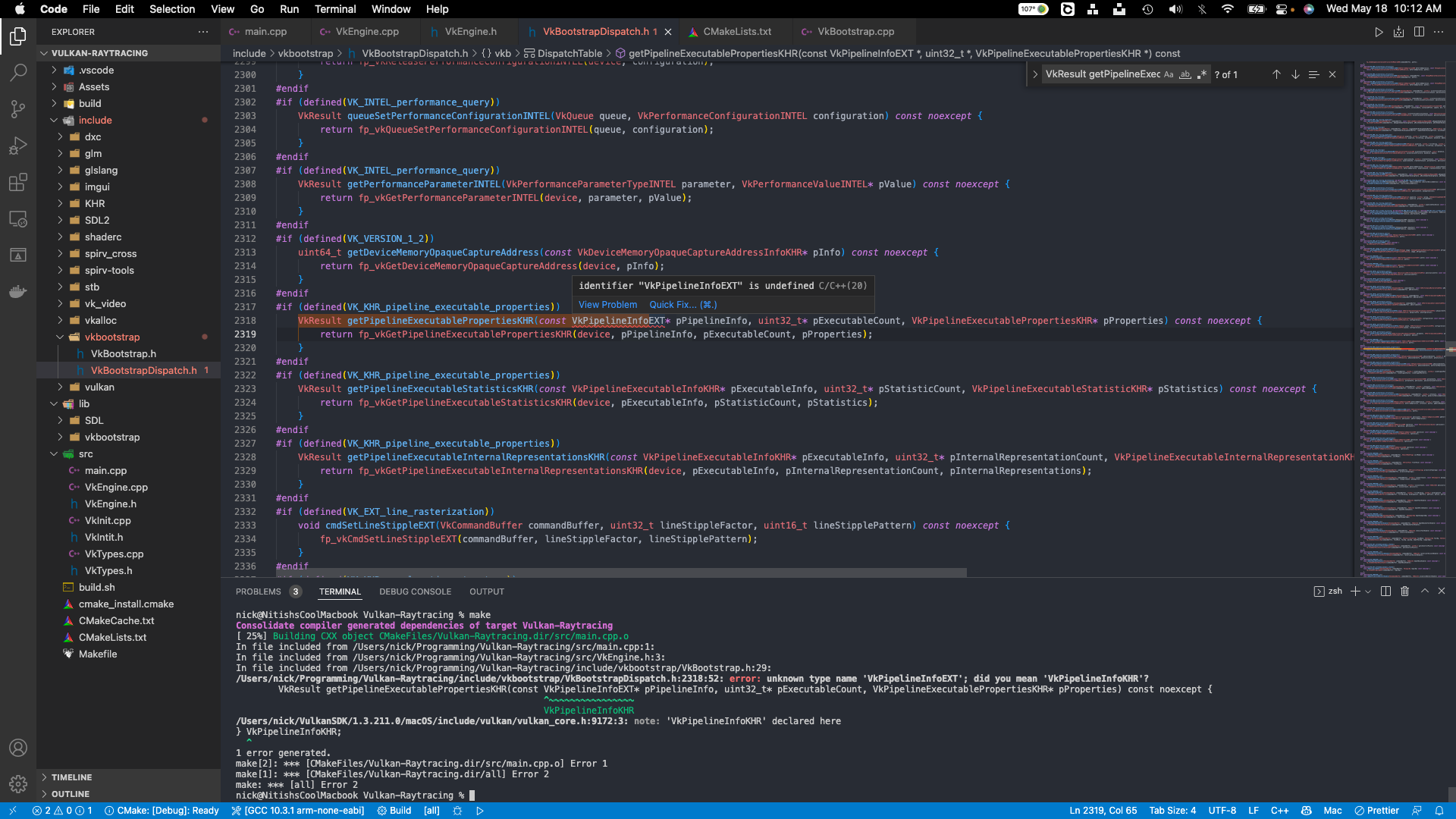The width and height of the screenshot is (1456, 819).
Task: Toggle Match Whole Word in find widget
Action: tap(1185, 74)
